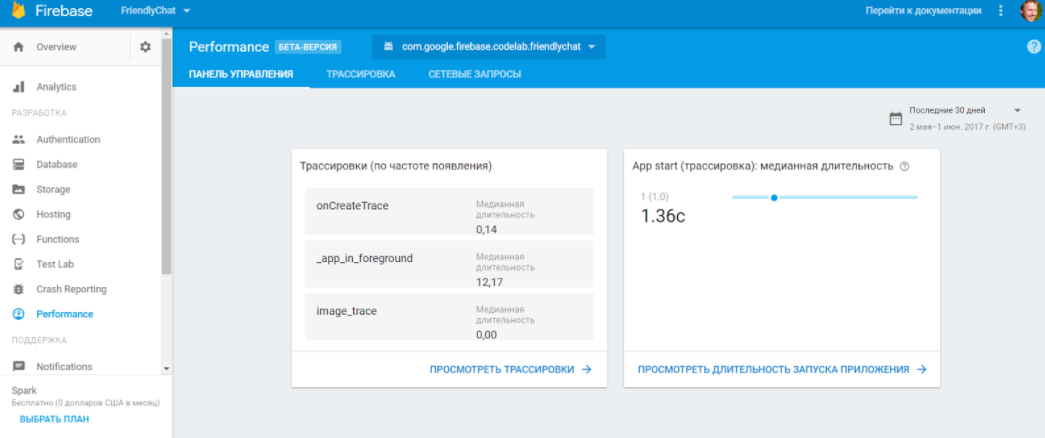Image resolution: width=1045 pixels, height=438 pixels.
Task: Click the 2 мая–1 июн. 2017 date text
Action: (968, 127)
